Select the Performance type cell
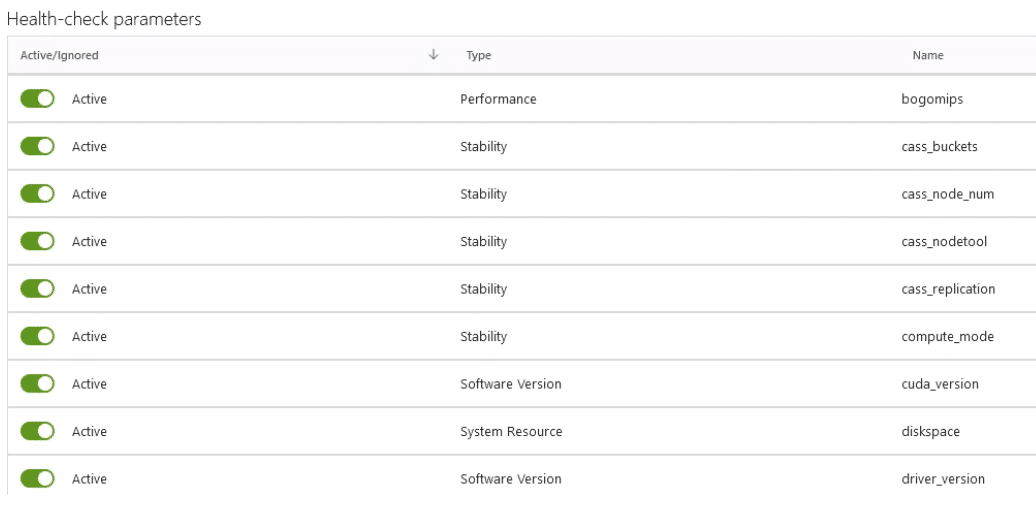Viewport: 1036px width, 512px height. (x=498, y=99)
